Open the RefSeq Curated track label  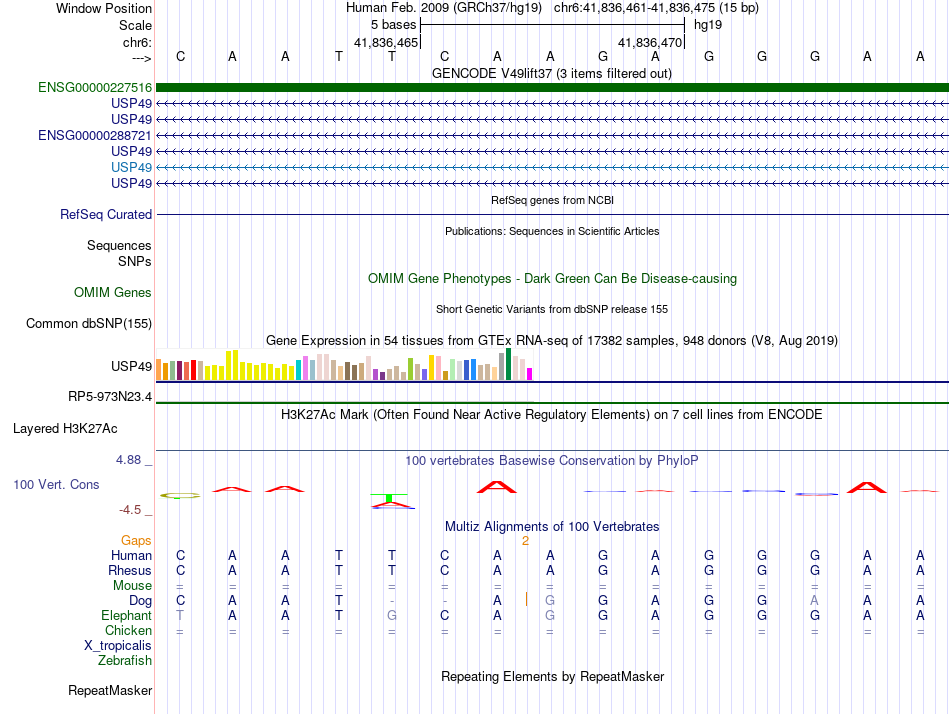coord(106,215)
